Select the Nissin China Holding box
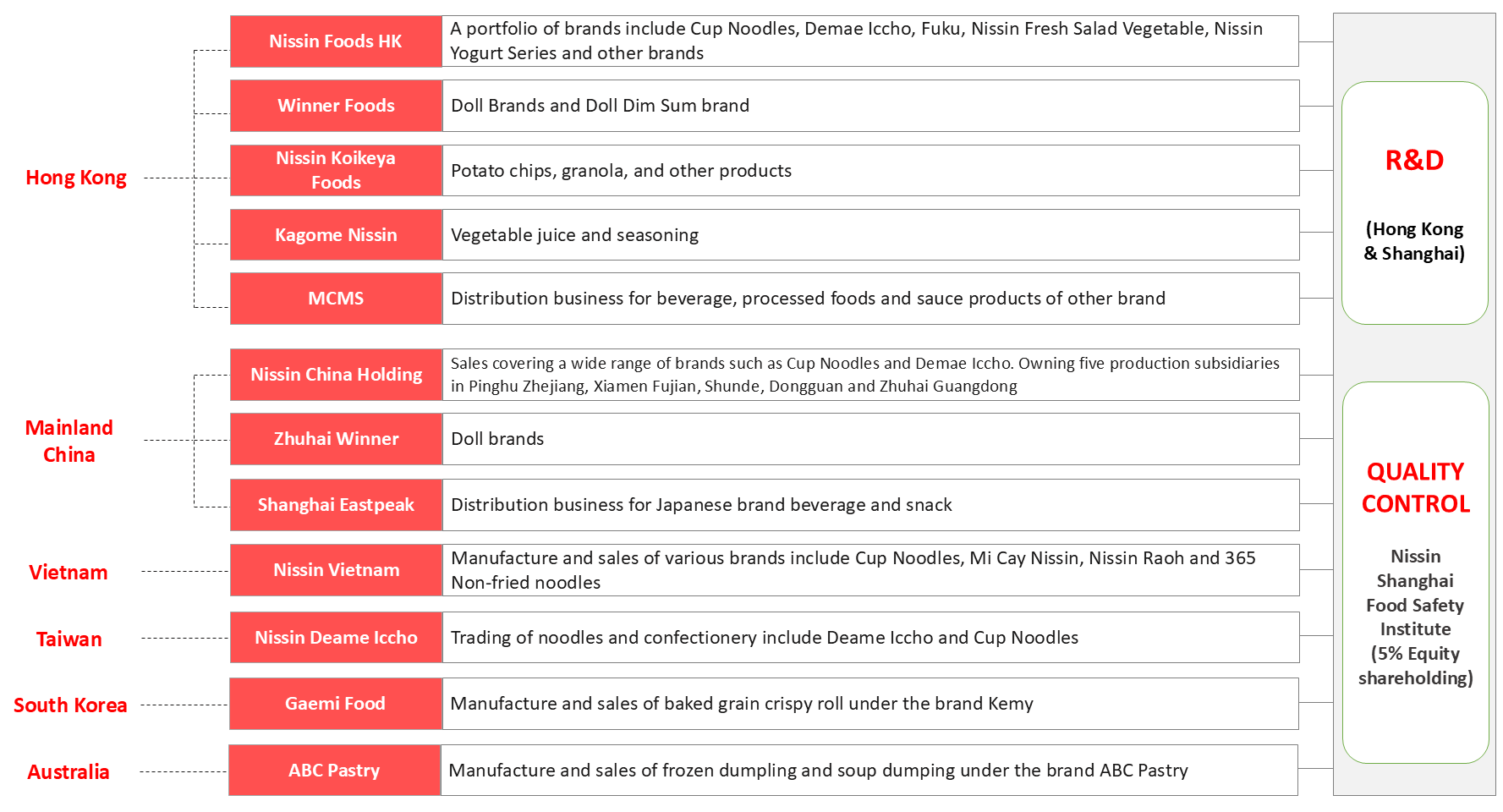 [336, 375]
